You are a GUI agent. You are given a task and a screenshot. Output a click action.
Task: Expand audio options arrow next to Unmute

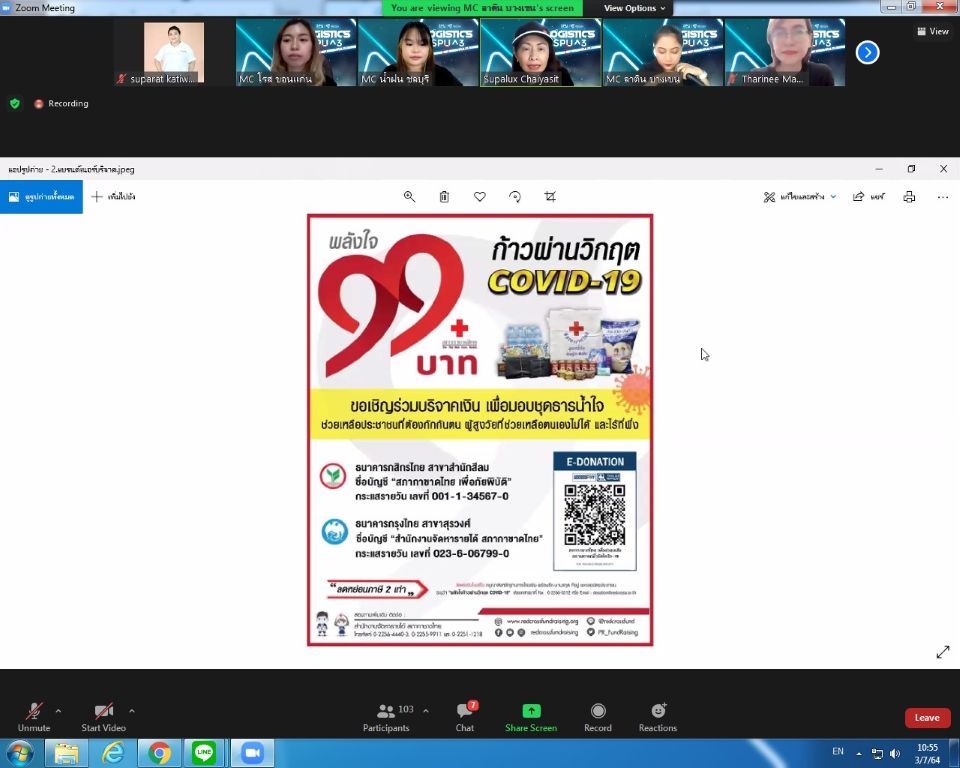(x=58, y=711)
